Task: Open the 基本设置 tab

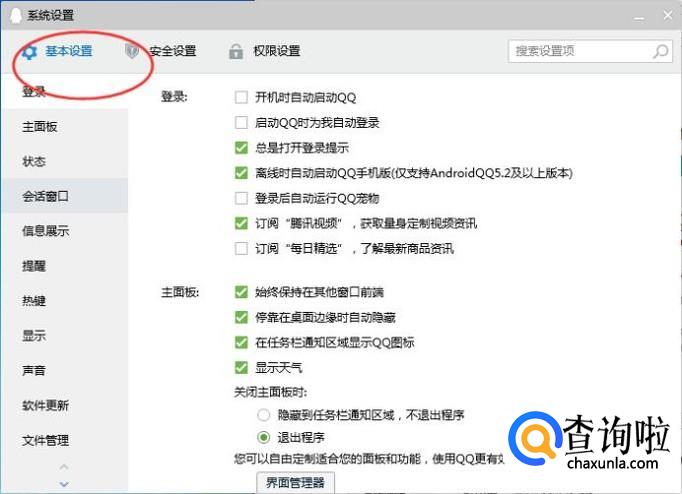Action: tap(69, 51)
